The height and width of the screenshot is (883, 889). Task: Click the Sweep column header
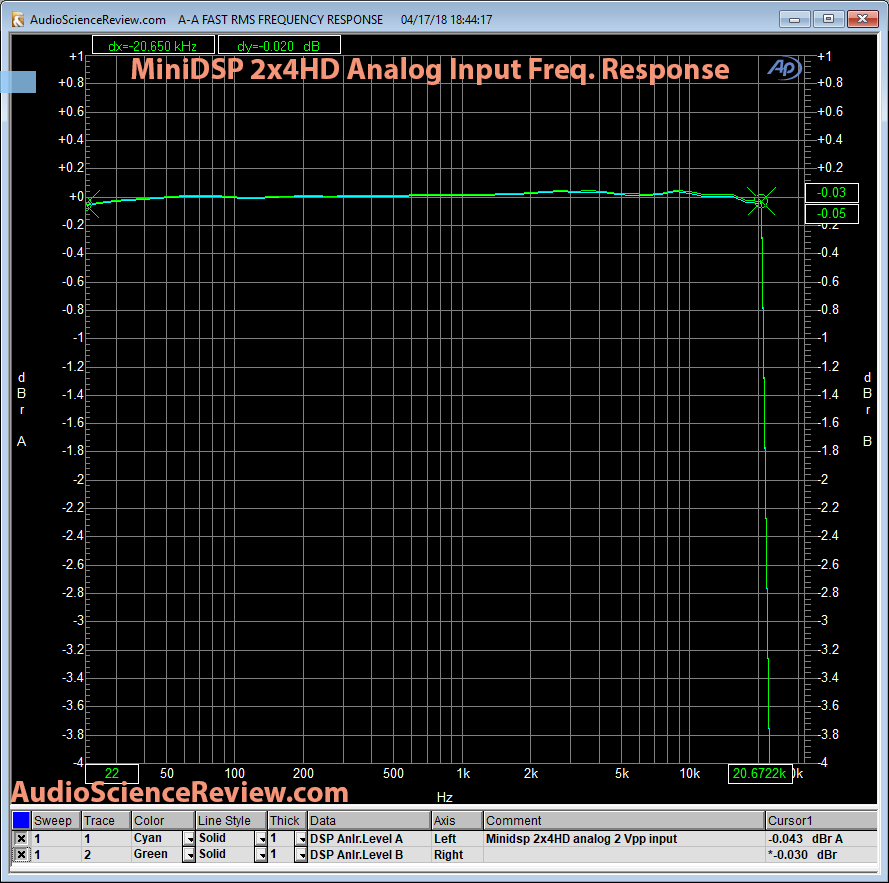(x=56, y=821)
